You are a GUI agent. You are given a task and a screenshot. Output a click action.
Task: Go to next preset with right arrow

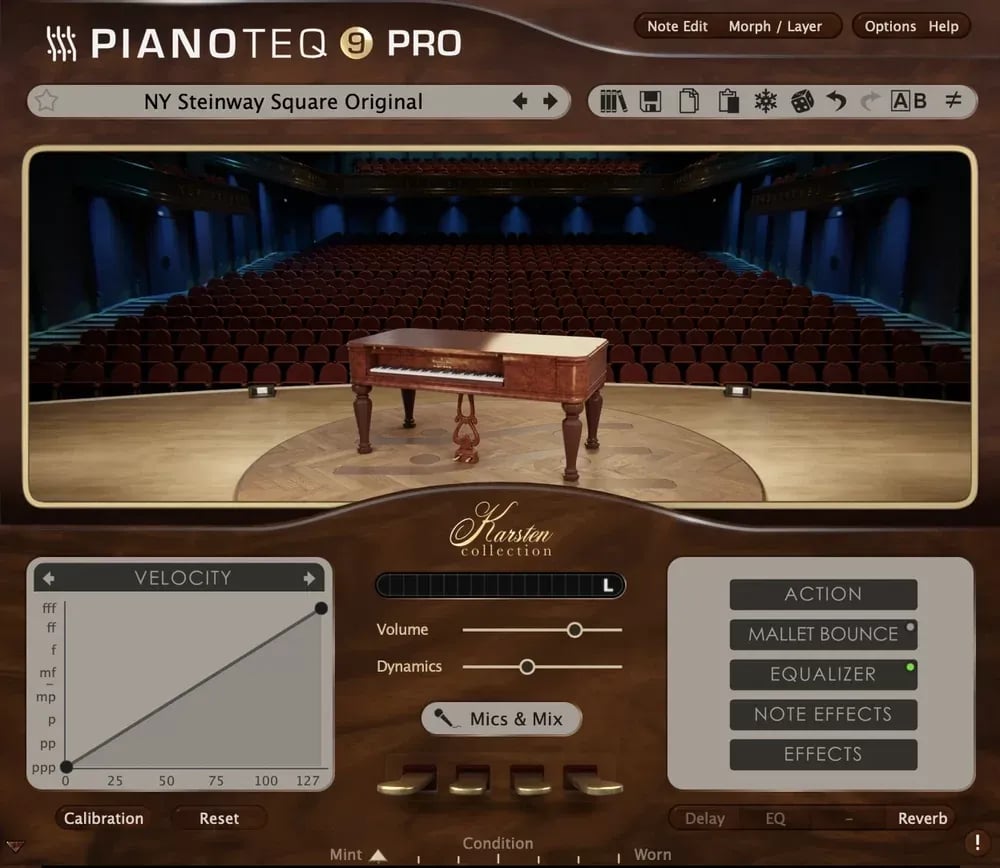[550, 101]
